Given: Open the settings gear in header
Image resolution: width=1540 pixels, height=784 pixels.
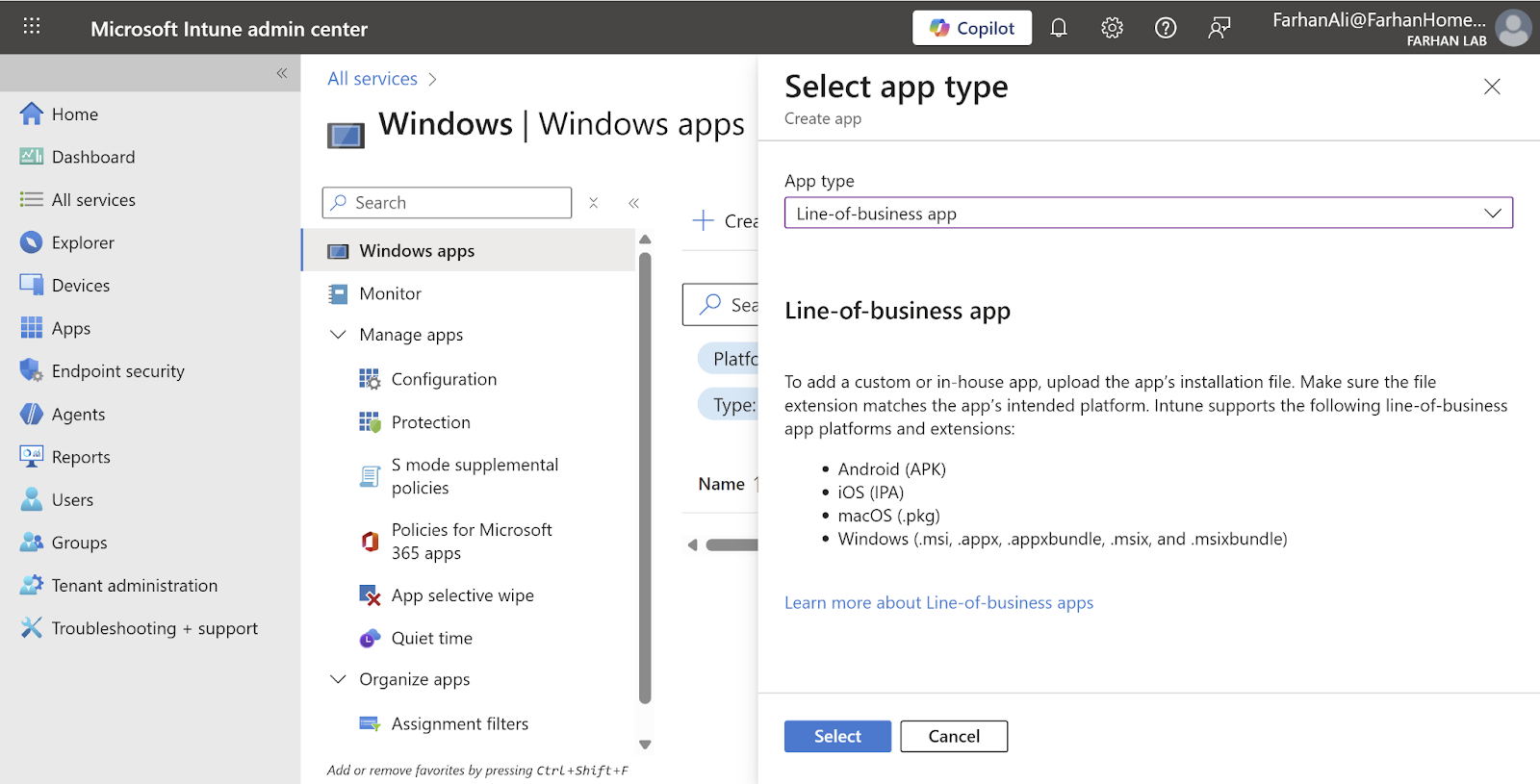Looking at the screenshot, I should click(x=1112, y=28).
